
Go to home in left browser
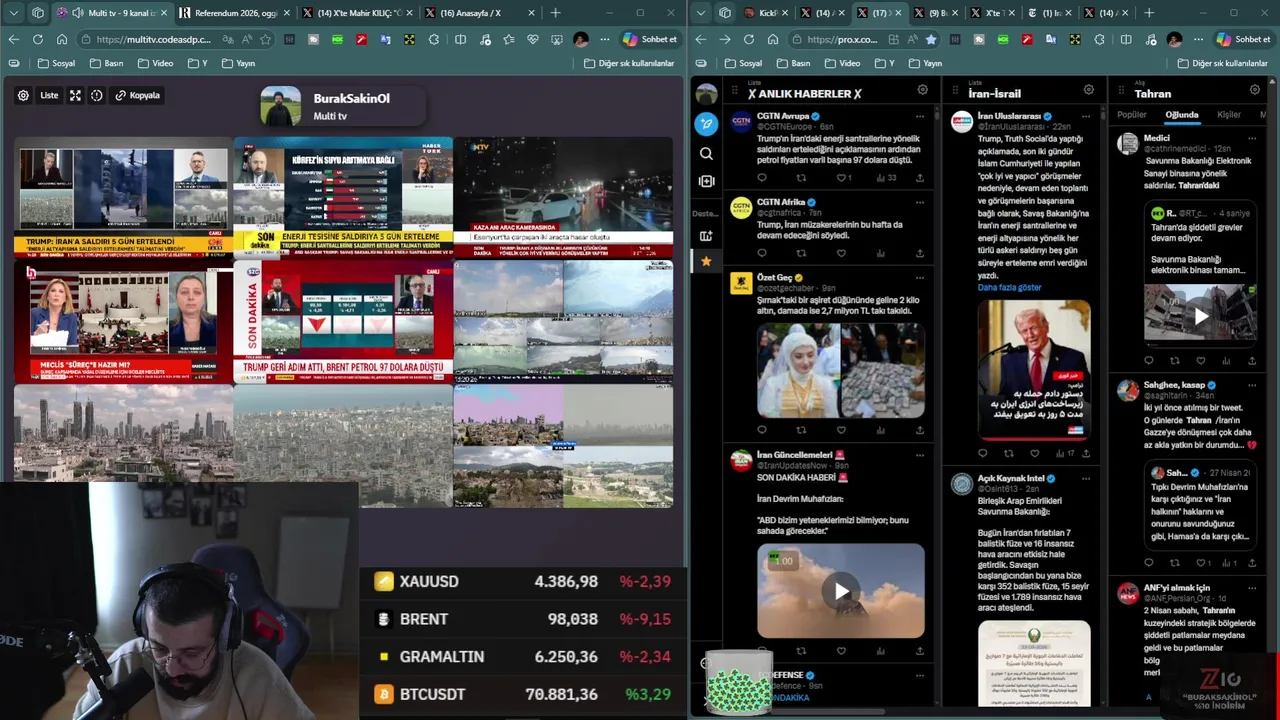click(x=61, y=39)
